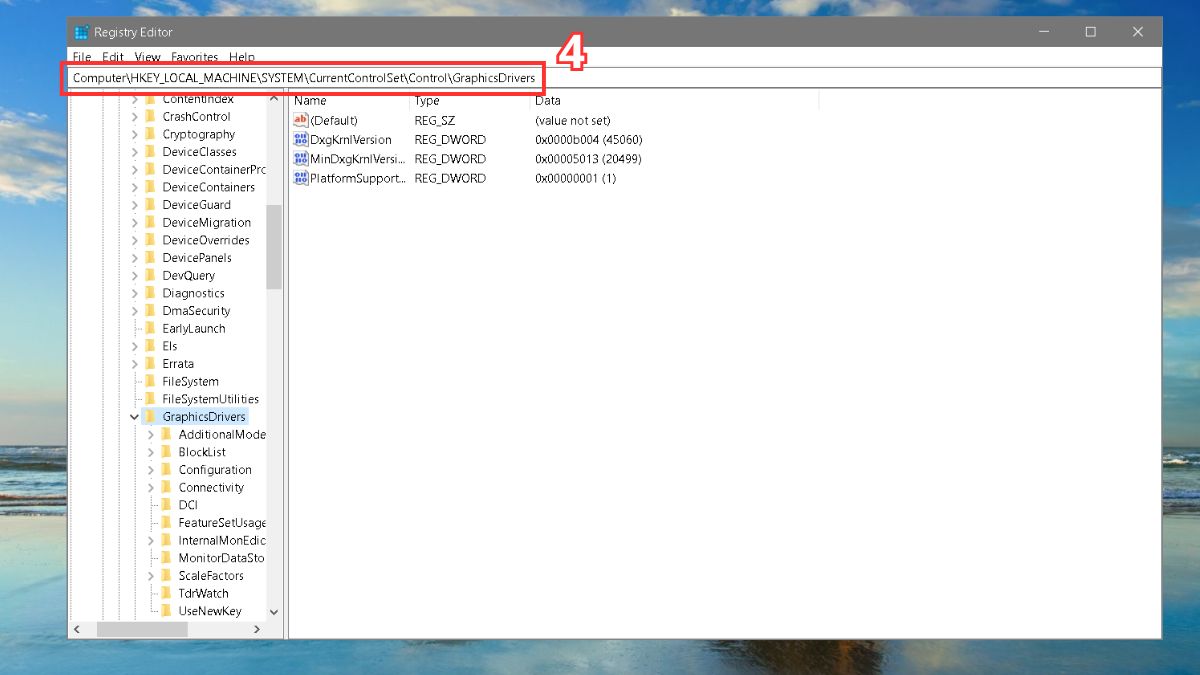Click the folder icon of the DCI subkey
This screenshot has height=675, width=1200.
pyautogui.click(x=166, y=504)
